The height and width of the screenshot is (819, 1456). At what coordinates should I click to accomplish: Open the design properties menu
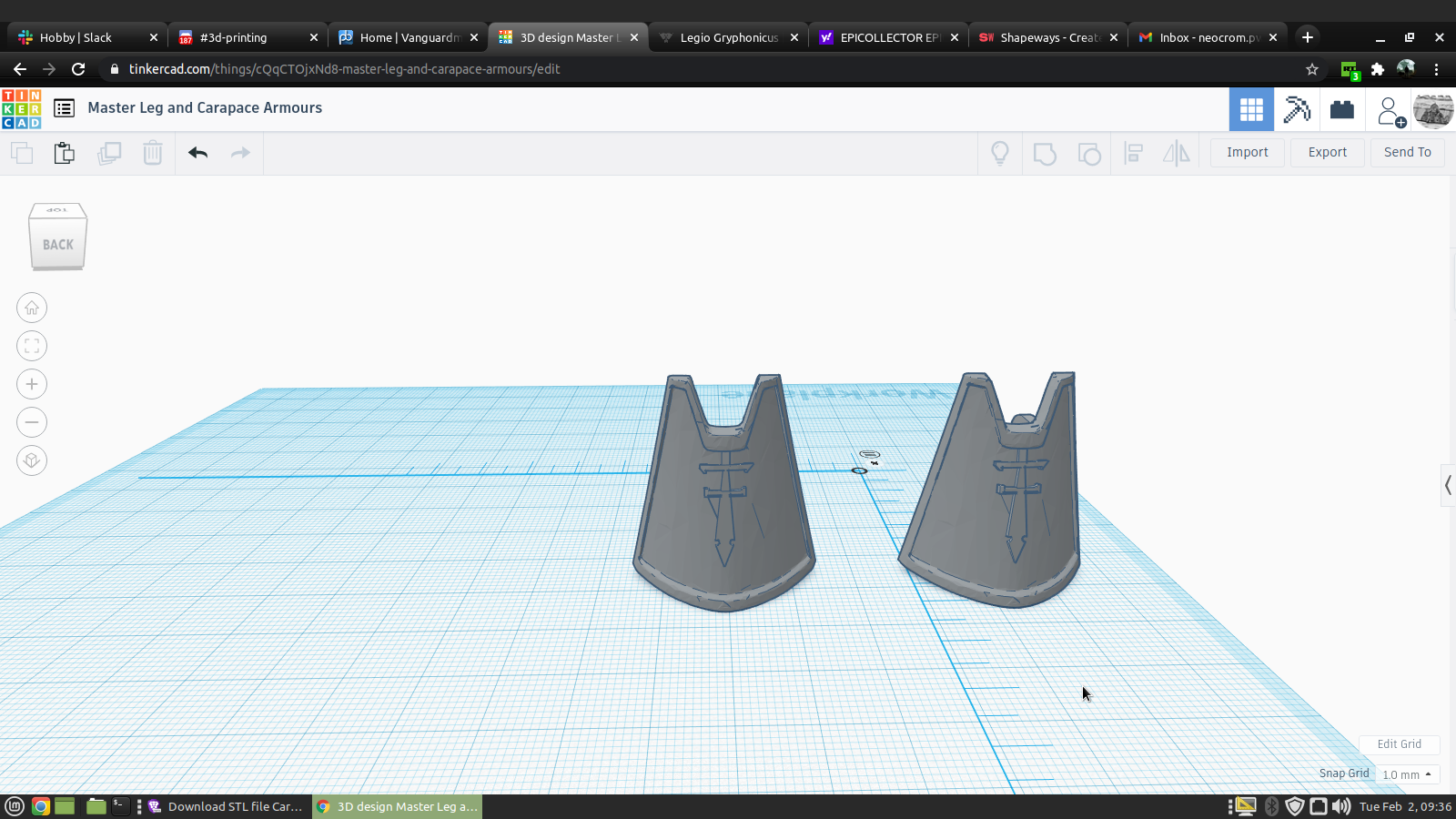(64, 108)
